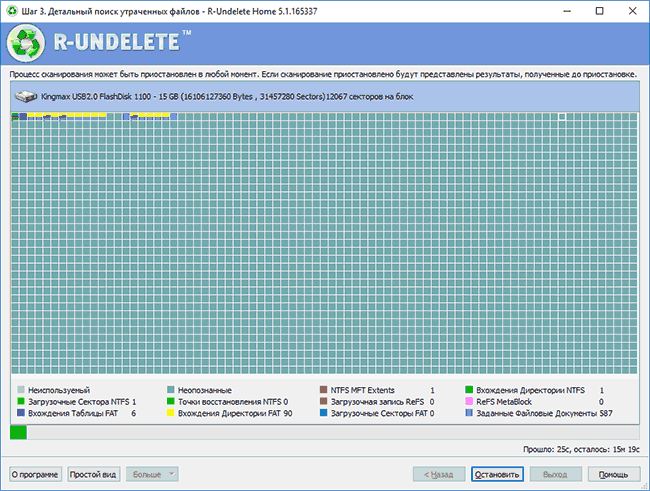The image size is (650, 491).
Task: Click the "NTFS MFT Extents" legend label
Action: point(362,390)
